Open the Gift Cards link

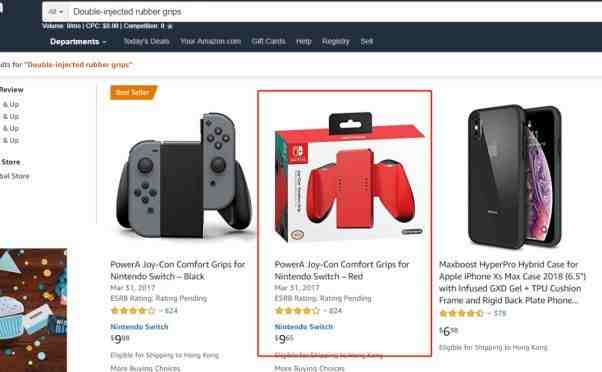pos(268,41)
